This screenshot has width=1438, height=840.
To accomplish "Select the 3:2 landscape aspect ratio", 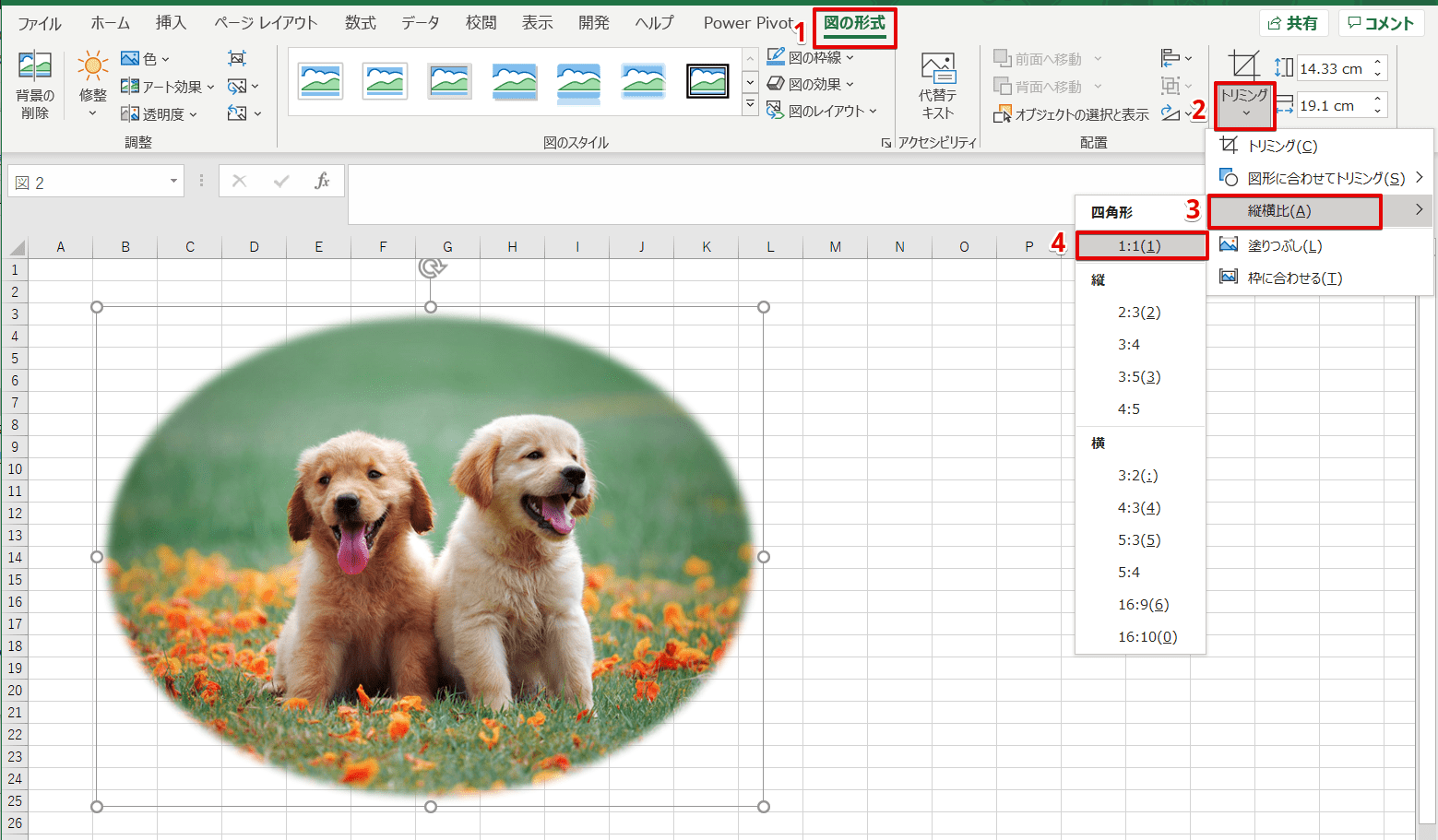I will pyautogui.click(x=1141, y=475).
